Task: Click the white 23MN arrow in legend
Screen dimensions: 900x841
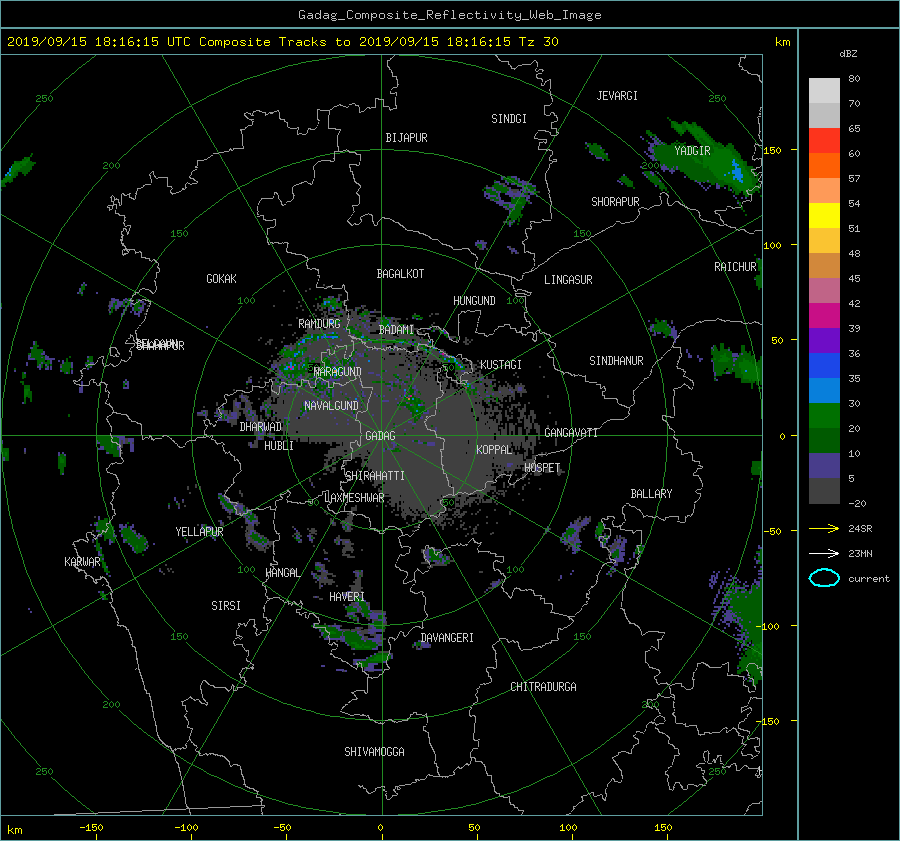Action: 824,553
